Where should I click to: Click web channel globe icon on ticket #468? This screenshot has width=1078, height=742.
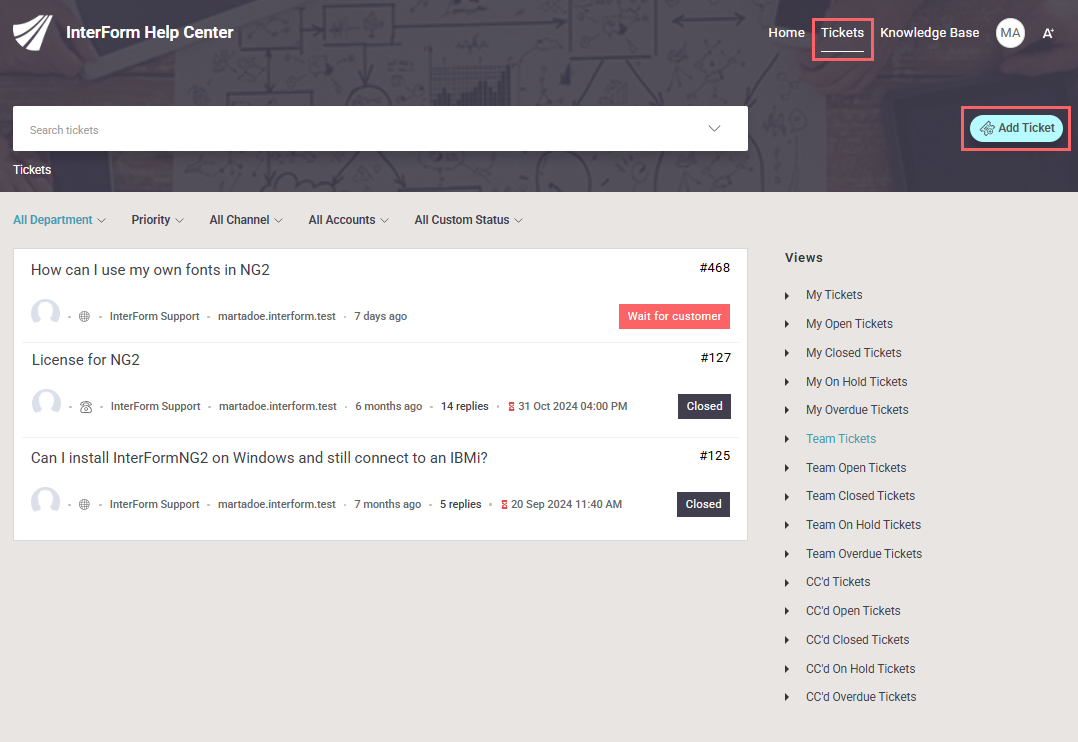pos(85,316)
